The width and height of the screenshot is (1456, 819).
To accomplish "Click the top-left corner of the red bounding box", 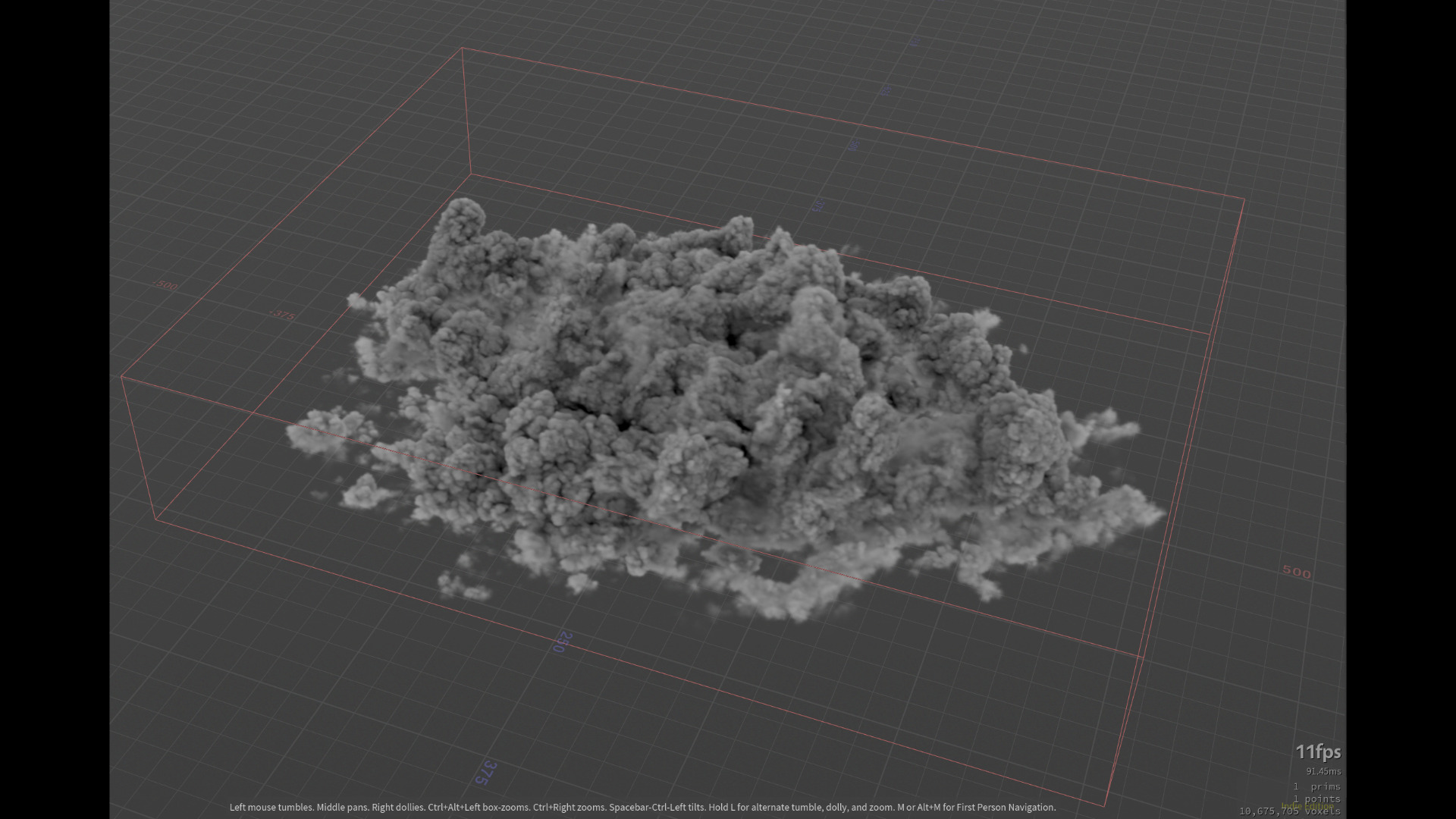I will [x=463, y=48].
